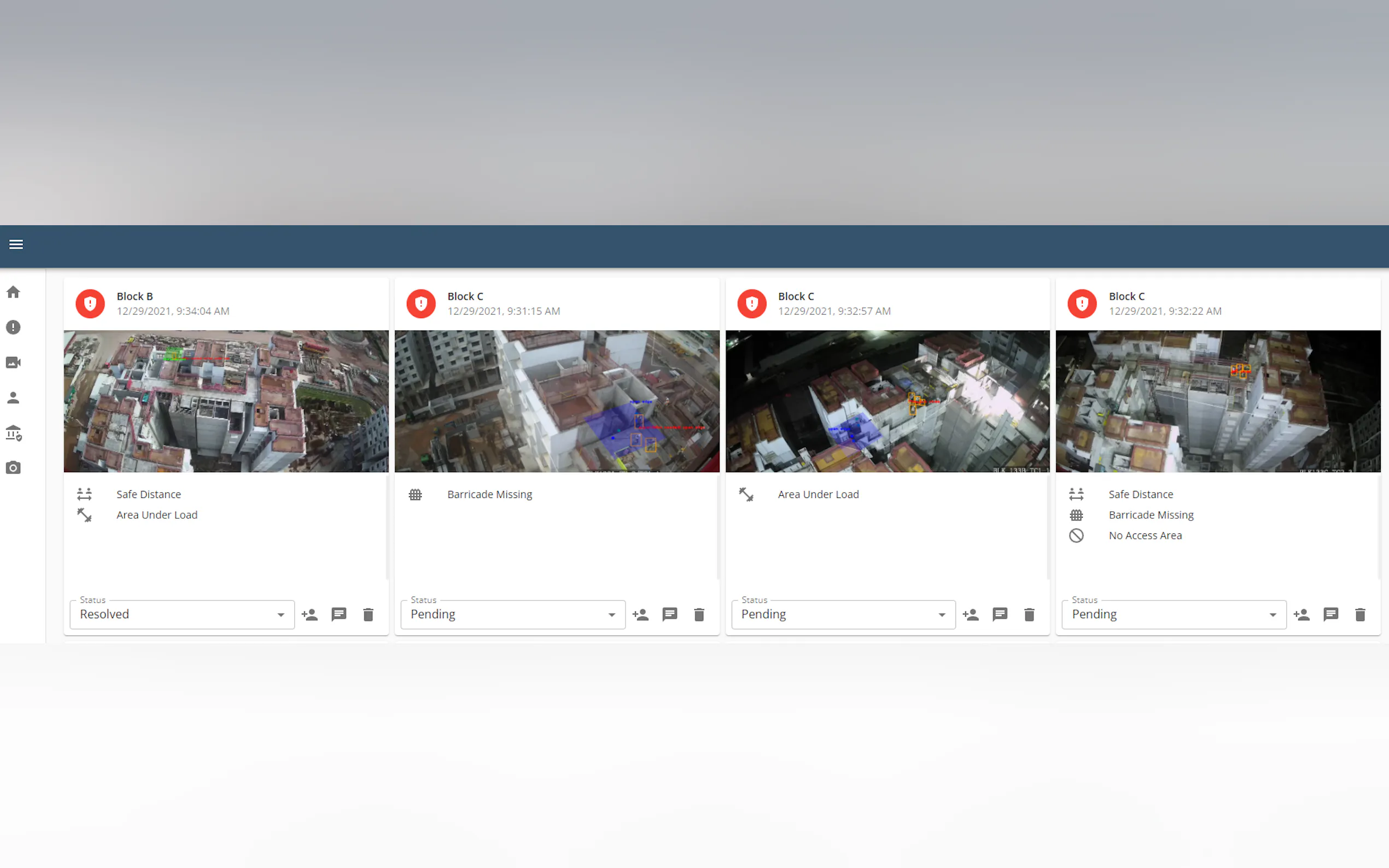Open comments on Block C 9:32:57 incident
This screenshot has width=1389, height=868.
click(x=1000, y=615)
